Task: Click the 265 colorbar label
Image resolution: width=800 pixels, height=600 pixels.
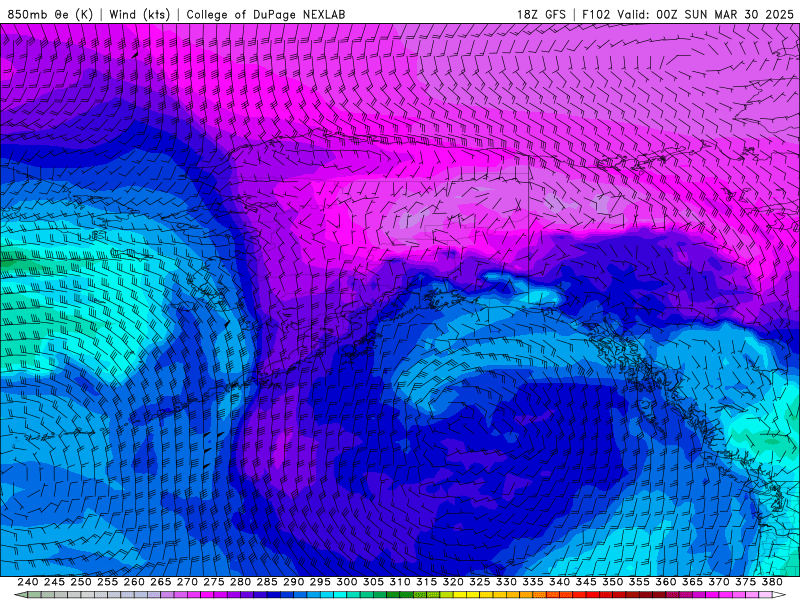Action: [160, 582]
